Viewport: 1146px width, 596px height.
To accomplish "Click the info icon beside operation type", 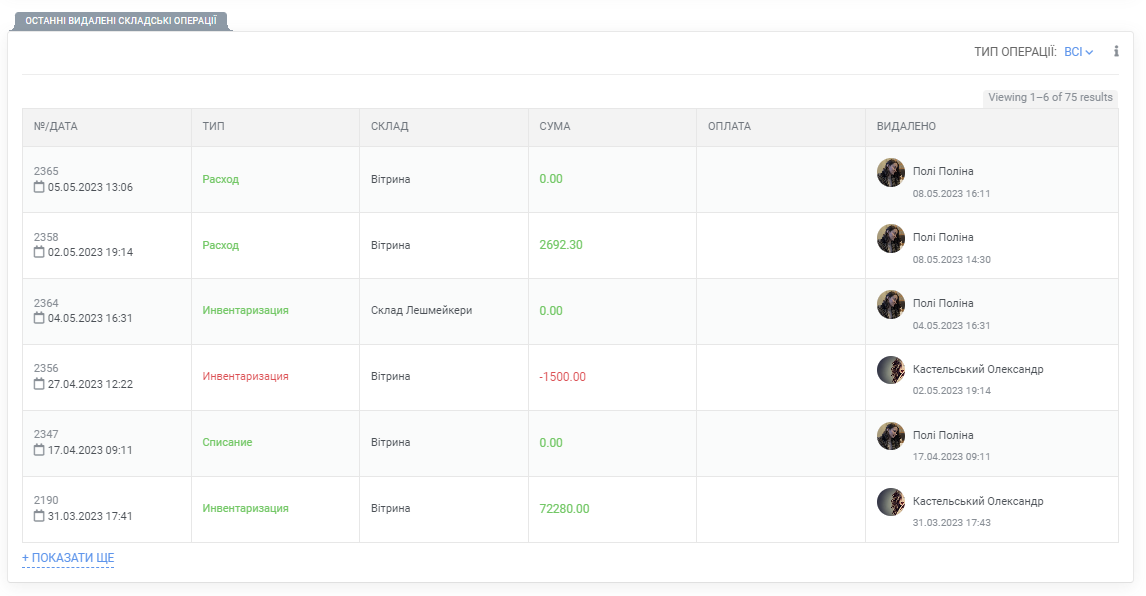I will pos(1116,51).
